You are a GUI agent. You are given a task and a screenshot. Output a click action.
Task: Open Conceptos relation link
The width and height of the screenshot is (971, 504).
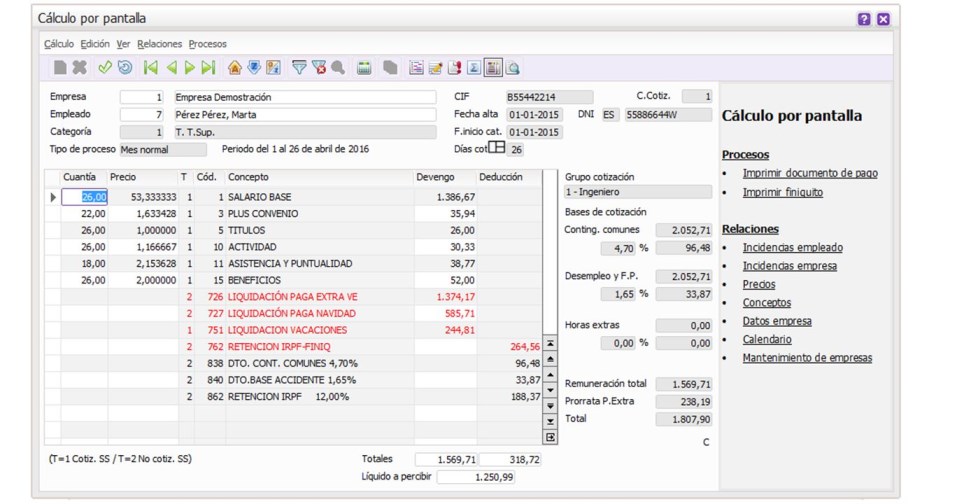click(x=767, y=303)
